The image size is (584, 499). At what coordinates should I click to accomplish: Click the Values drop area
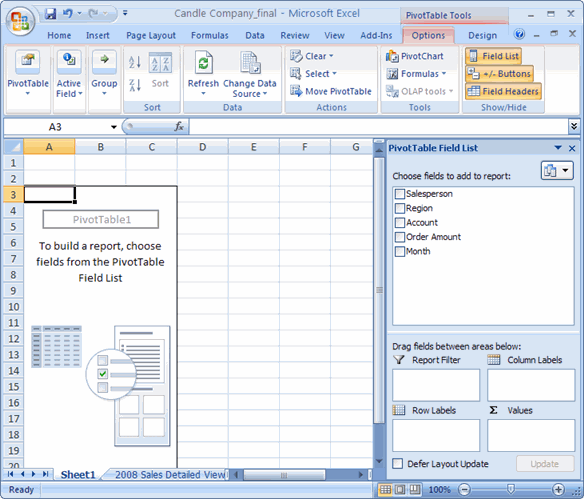pyautogui.click(x=531, y=435)
